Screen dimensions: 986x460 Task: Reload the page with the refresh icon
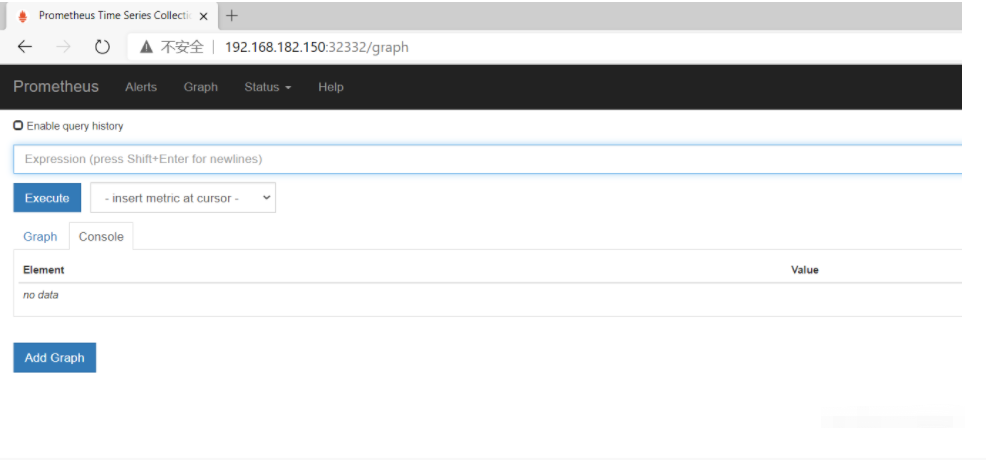(102, 47)
